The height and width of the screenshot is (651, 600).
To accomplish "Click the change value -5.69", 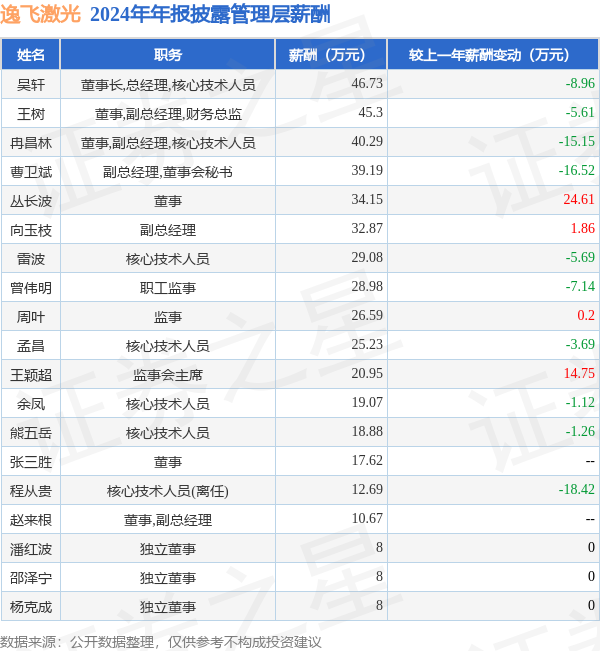I will coord(580,257).
